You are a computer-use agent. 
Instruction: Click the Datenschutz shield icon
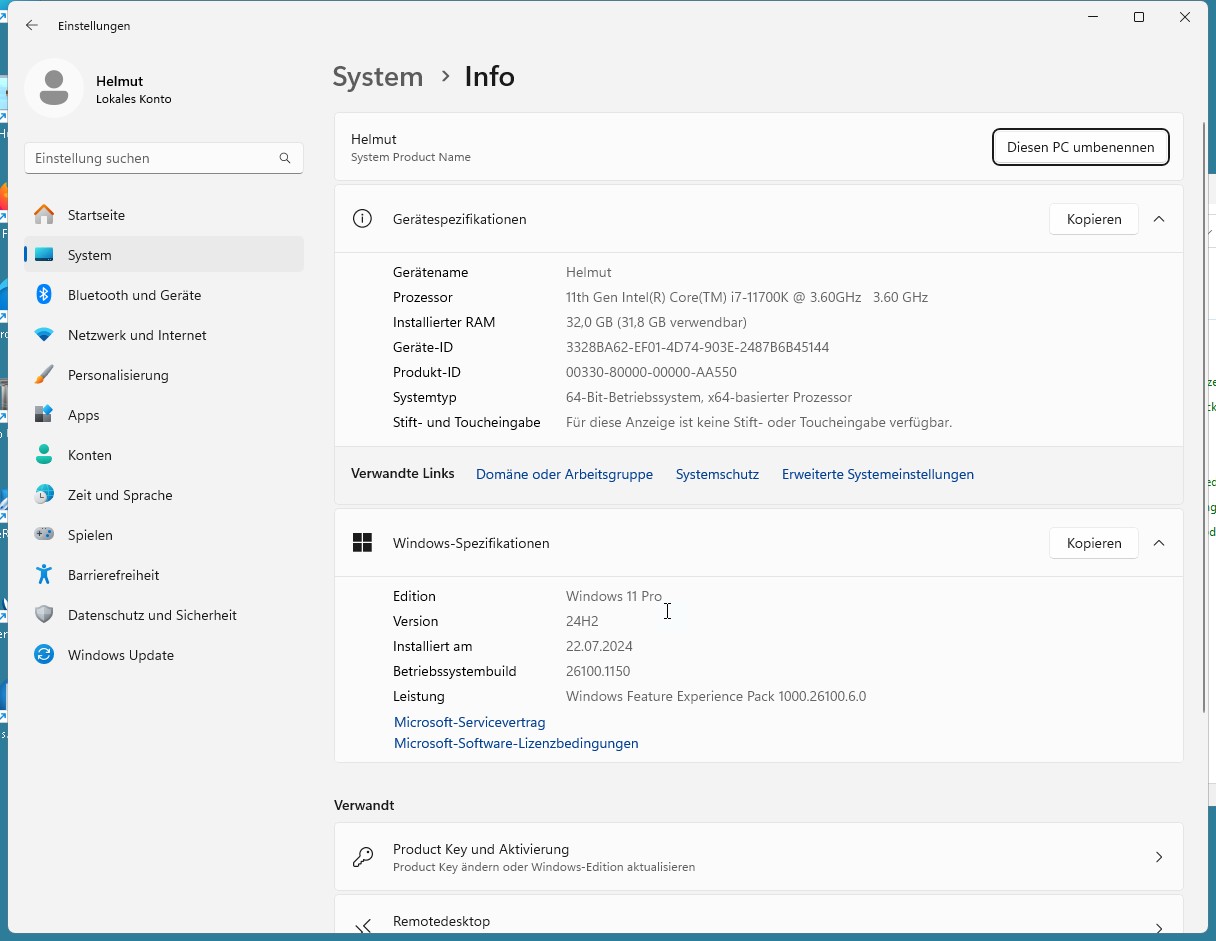click(44, 615)
